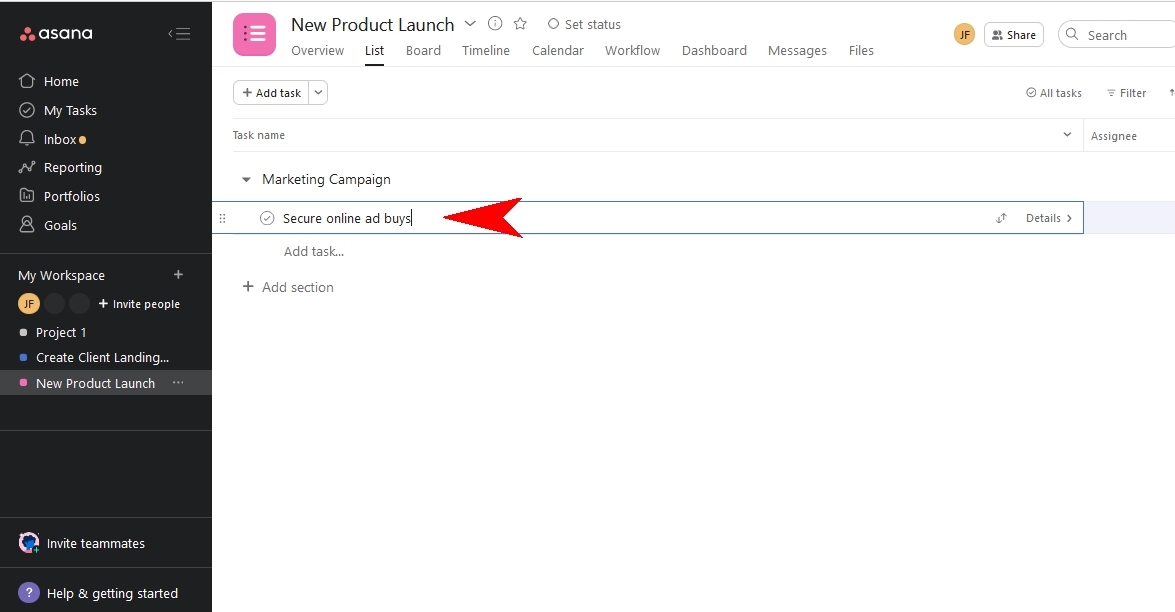This screenshot has width=1175, height=612.
Task: Click the project info circle icon
Action: 494,23
